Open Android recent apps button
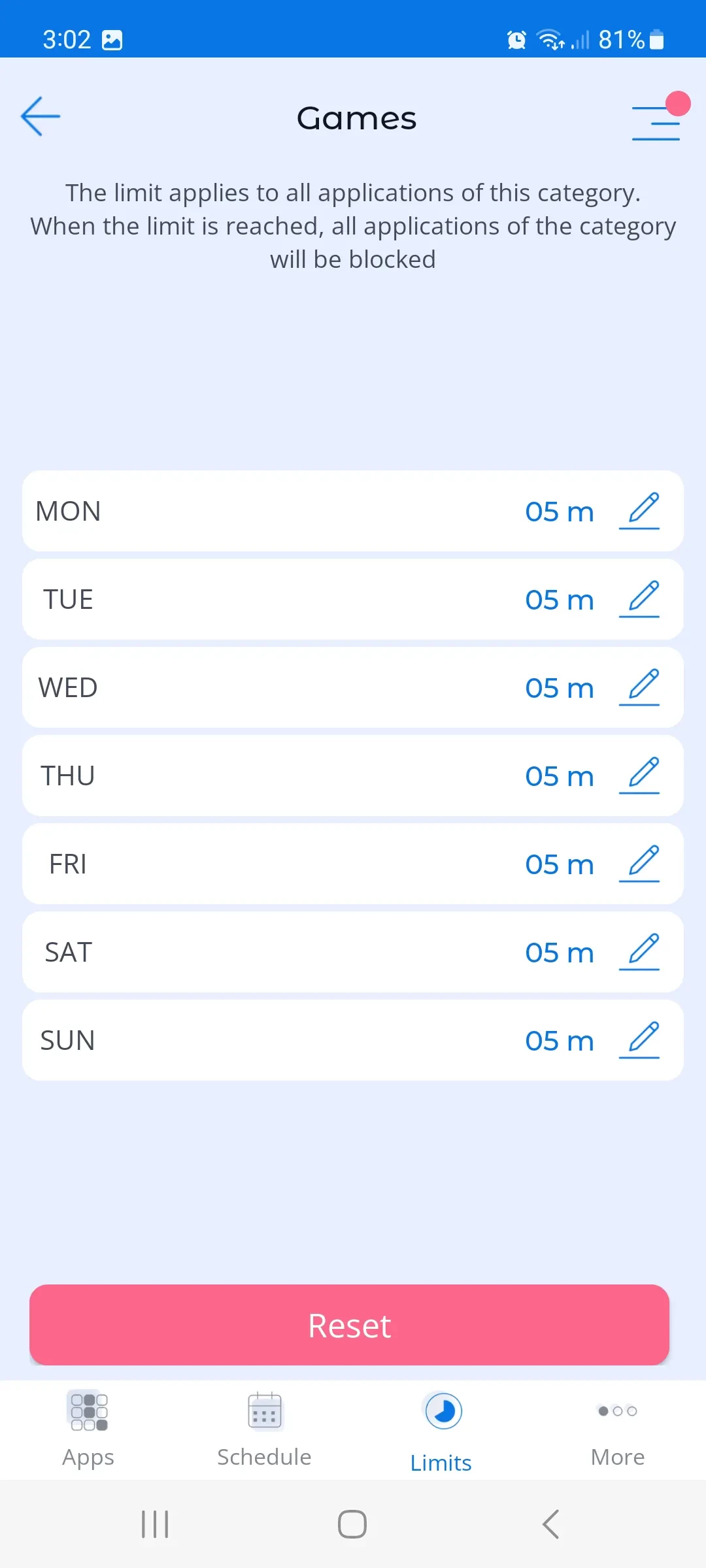This screenshot has width=706, height=1568. click(155, 1524)
